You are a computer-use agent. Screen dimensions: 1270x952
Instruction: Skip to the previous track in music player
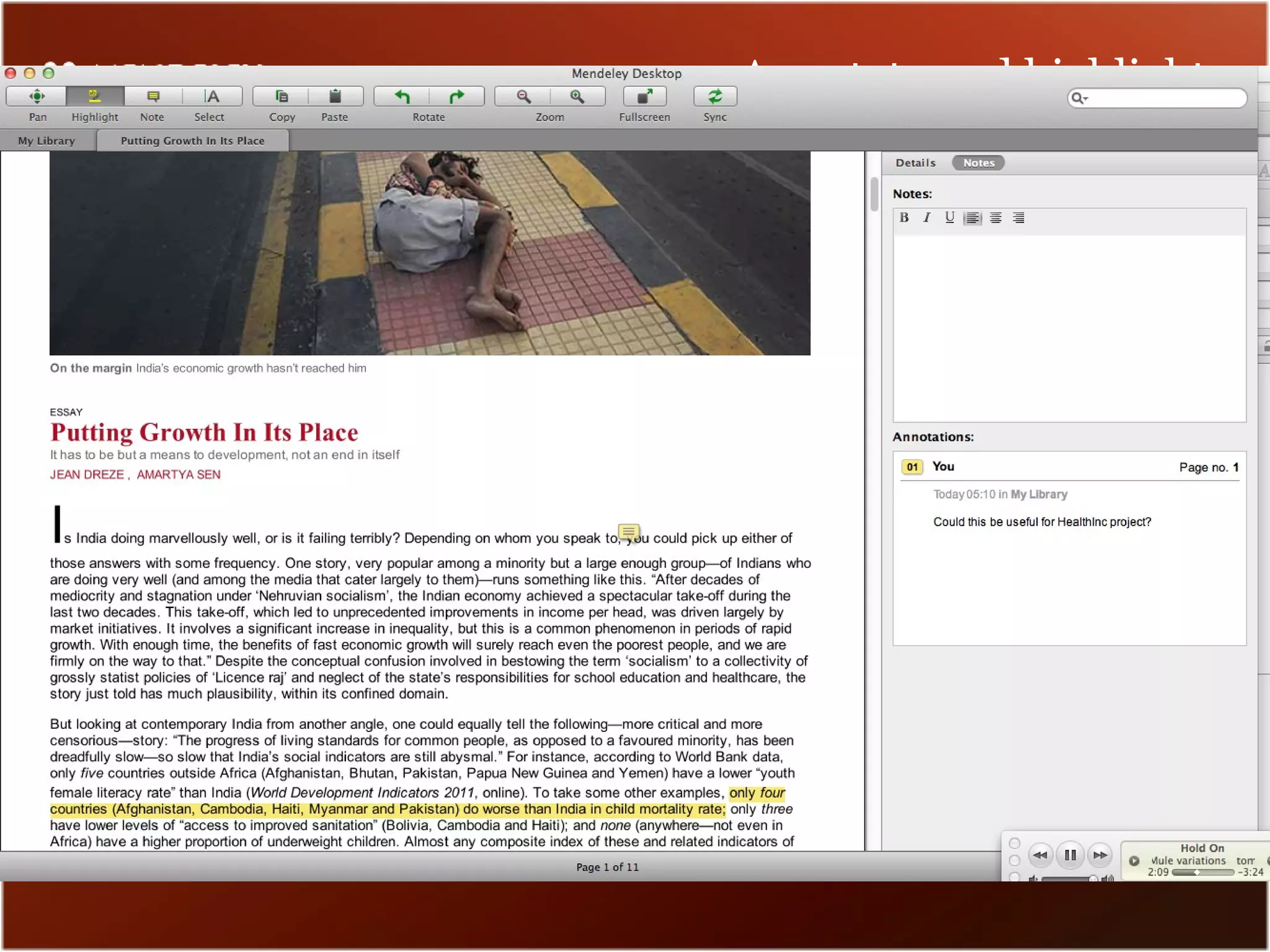click(x=1040, y=855)
